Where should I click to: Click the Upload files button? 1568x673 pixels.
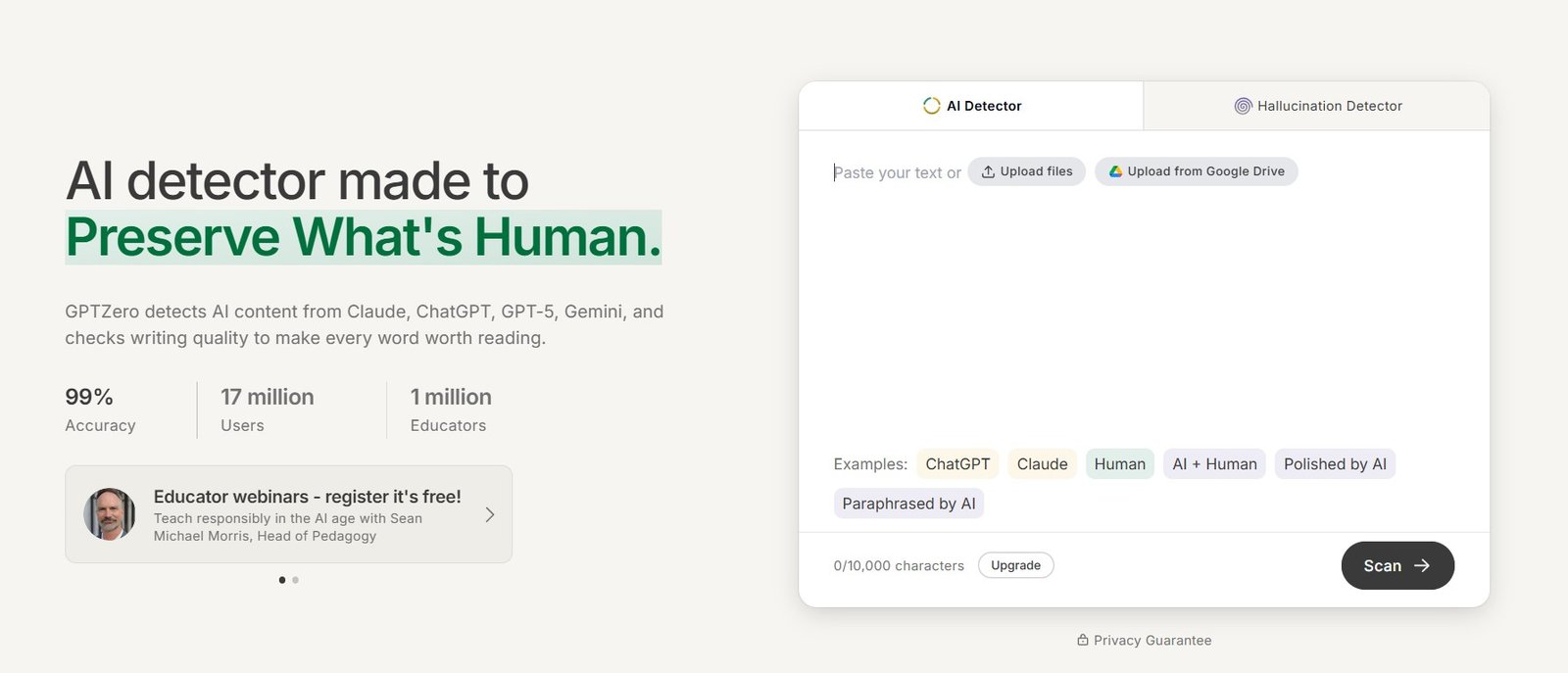(1026, 171)
